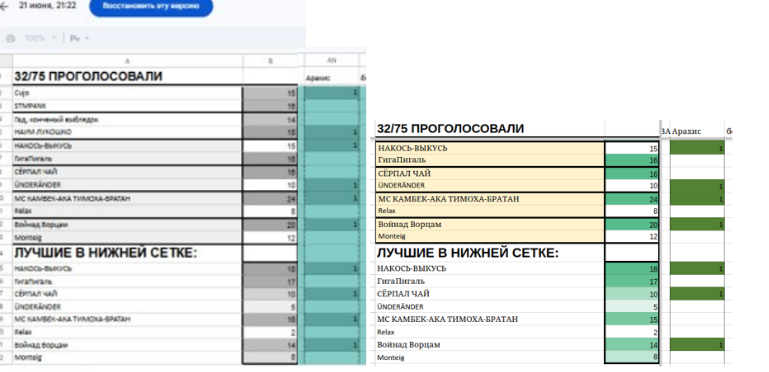Click grey value 17 in version-history sheet
Image resolution: width=769 pixels, height=372 pixels.
270,281
